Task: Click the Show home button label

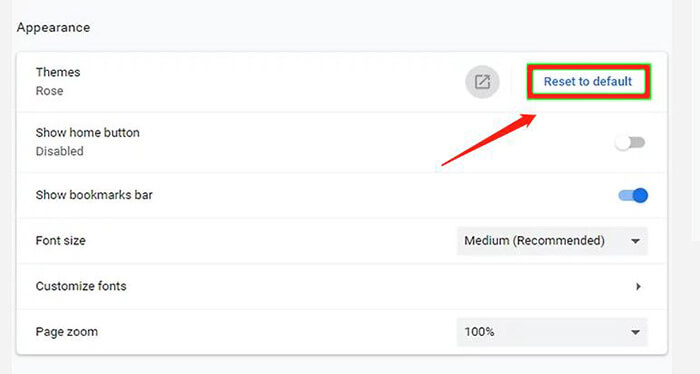Action: tap(88, 133)
